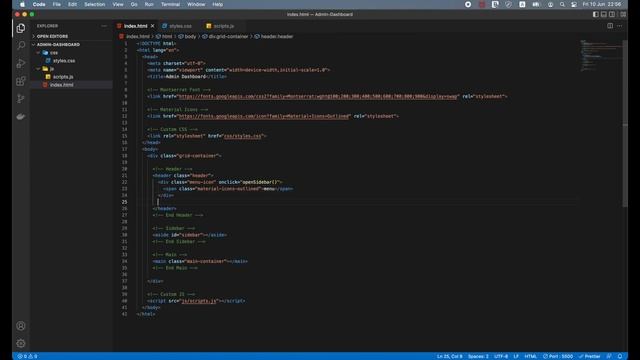
Task: Open the Accounts menu icon
Action: [20, 326]
